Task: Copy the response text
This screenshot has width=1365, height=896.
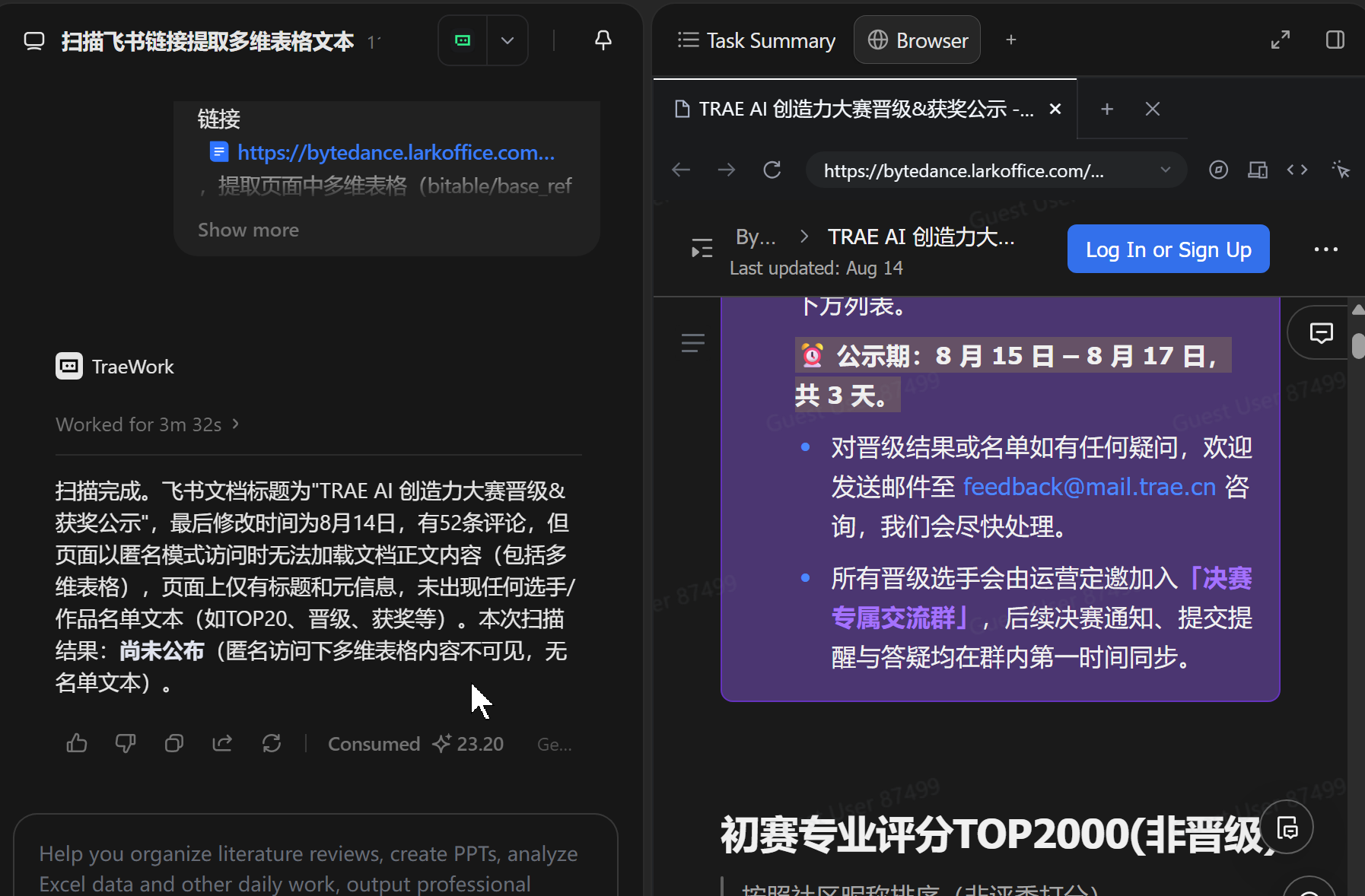Action: [x=174, y=743]
